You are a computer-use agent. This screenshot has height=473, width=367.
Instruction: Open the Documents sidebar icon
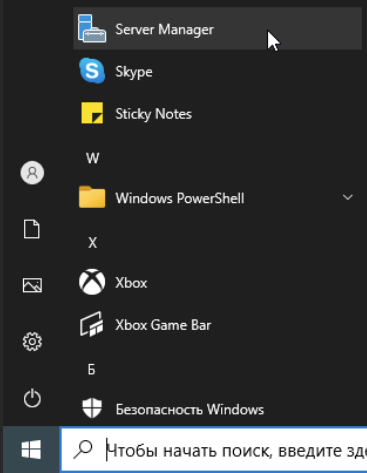32,229
